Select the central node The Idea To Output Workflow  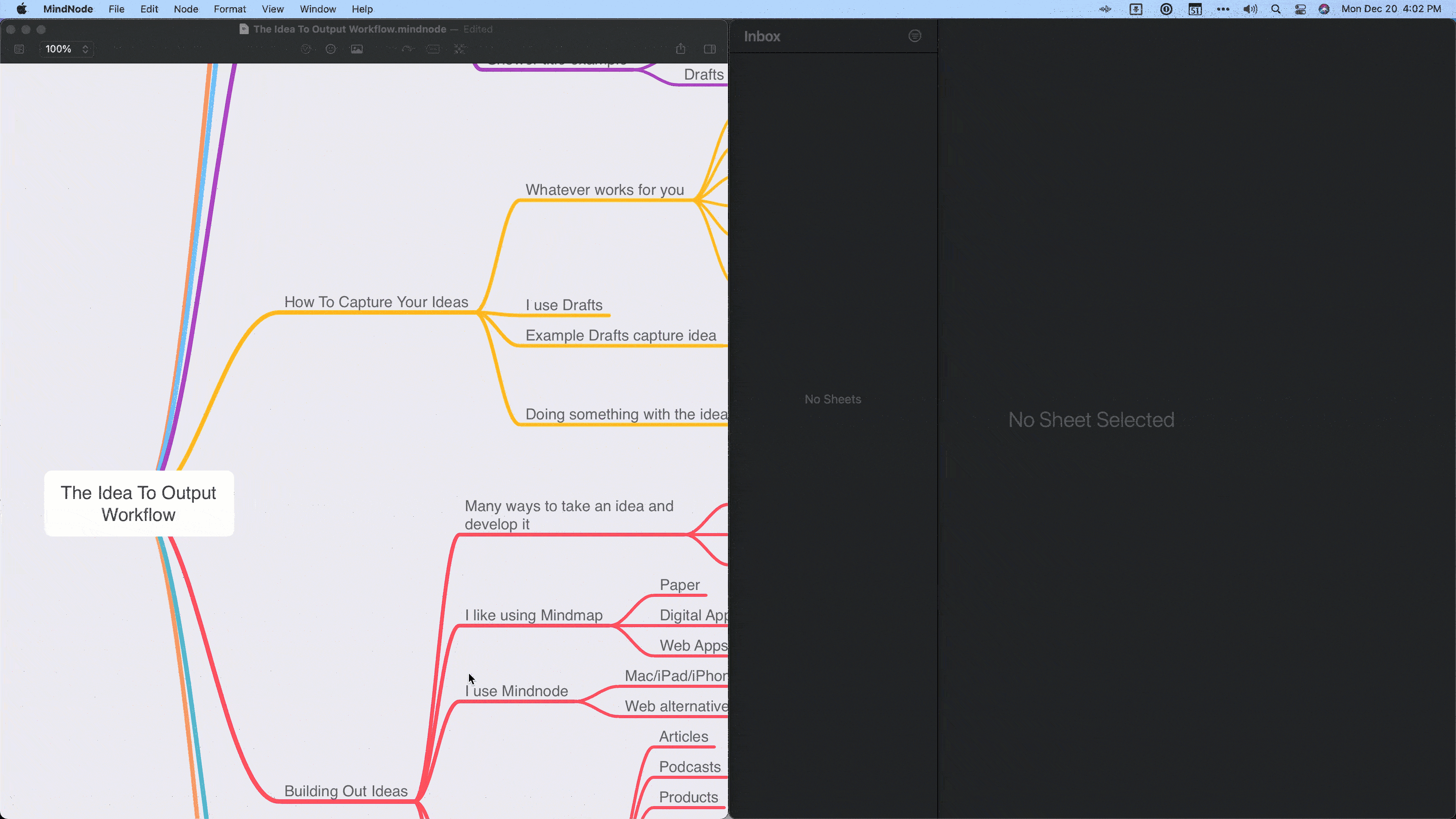coord(139,503)
